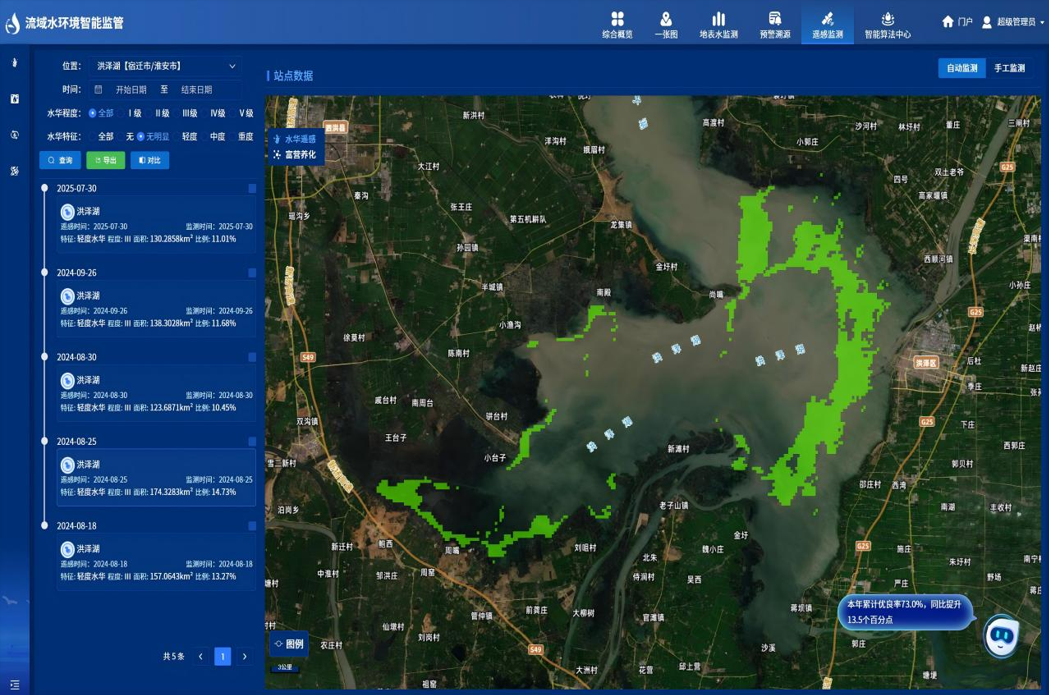This screenshot has height=695, width=1049.
Task: Click the green 导出 export button
Action: click(105, 160)
